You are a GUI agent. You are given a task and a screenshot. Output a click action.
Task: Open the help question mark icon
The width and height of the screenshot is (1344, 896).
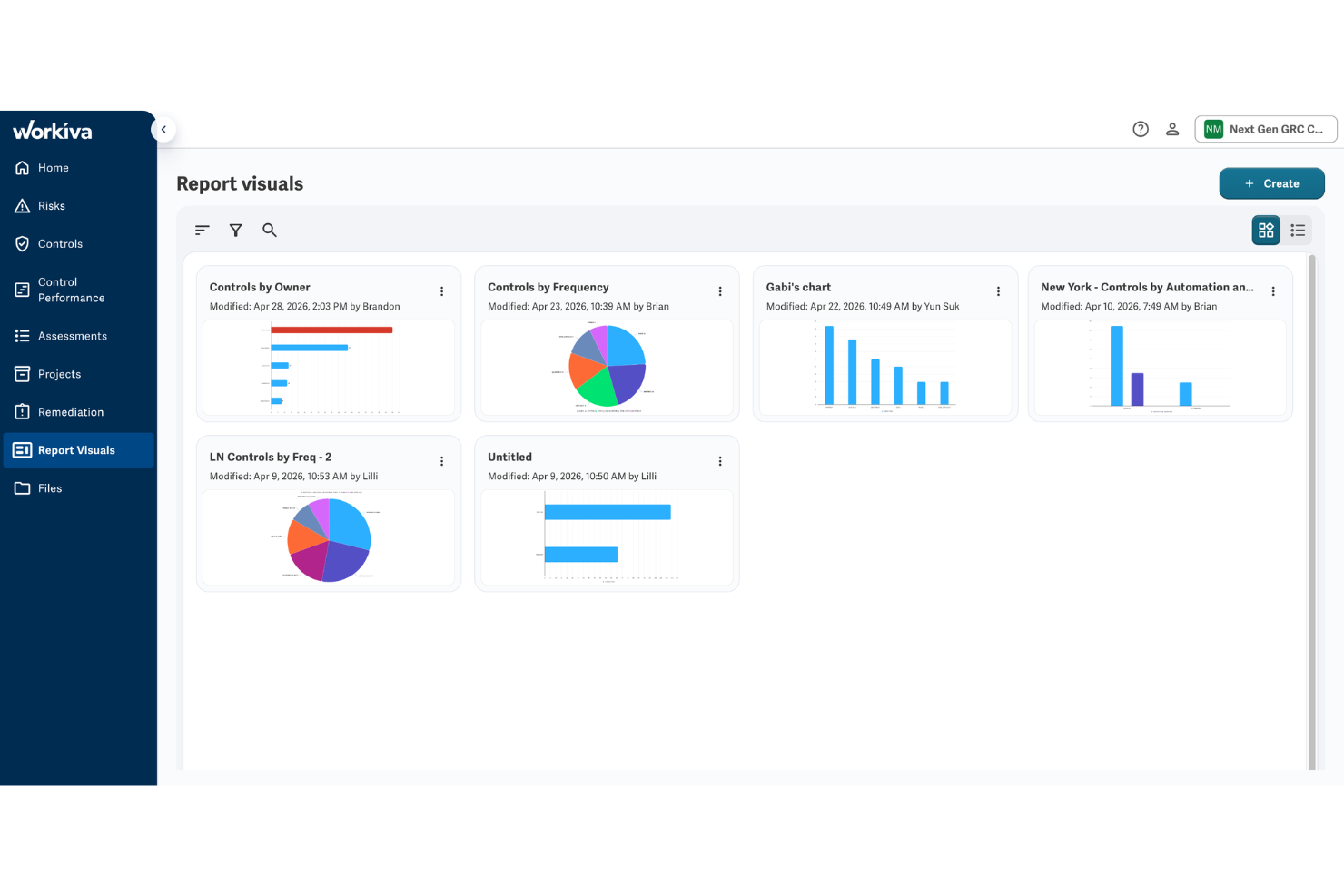(1141, 129)
